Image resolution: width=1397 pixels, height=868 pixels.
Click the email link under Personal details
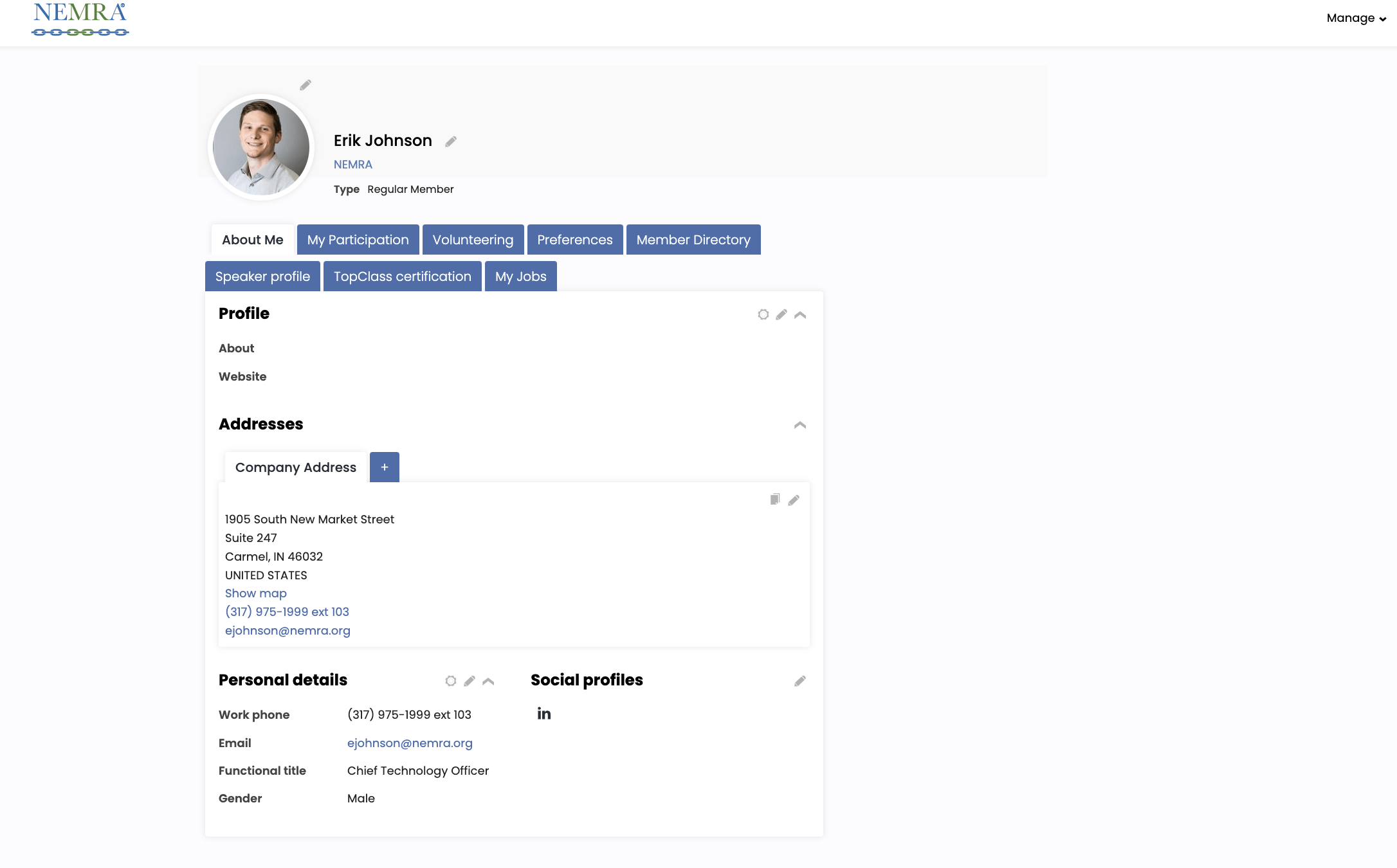pos(410,743)
